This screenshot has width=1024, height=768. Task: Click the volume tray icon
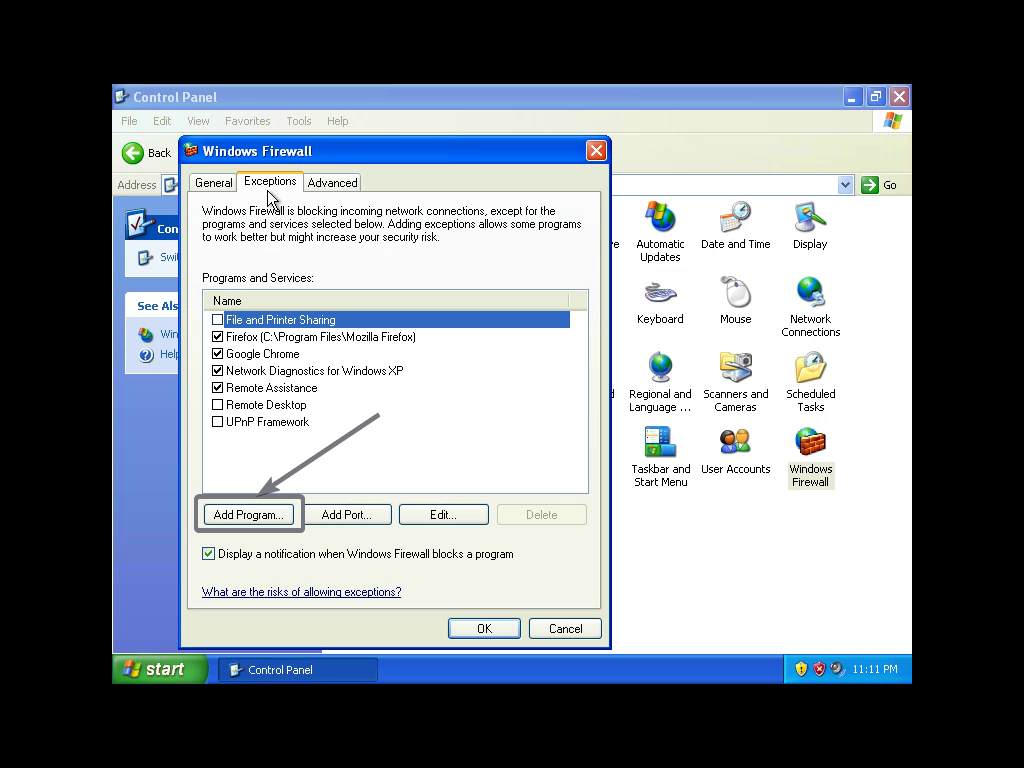point(837,669)
